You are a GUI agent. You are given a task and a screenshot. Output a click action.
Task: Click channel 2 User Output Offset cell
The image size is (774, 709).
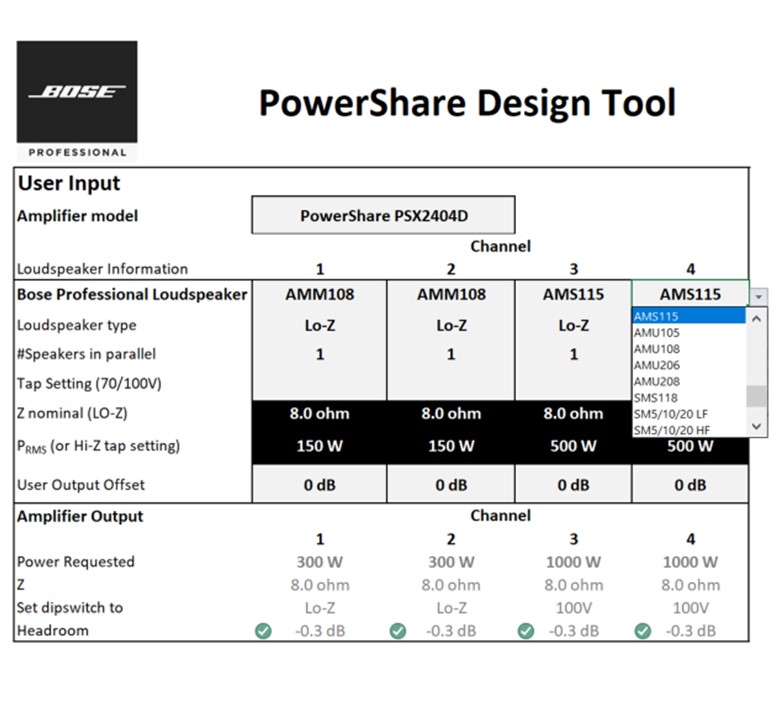tap(450, 485)
